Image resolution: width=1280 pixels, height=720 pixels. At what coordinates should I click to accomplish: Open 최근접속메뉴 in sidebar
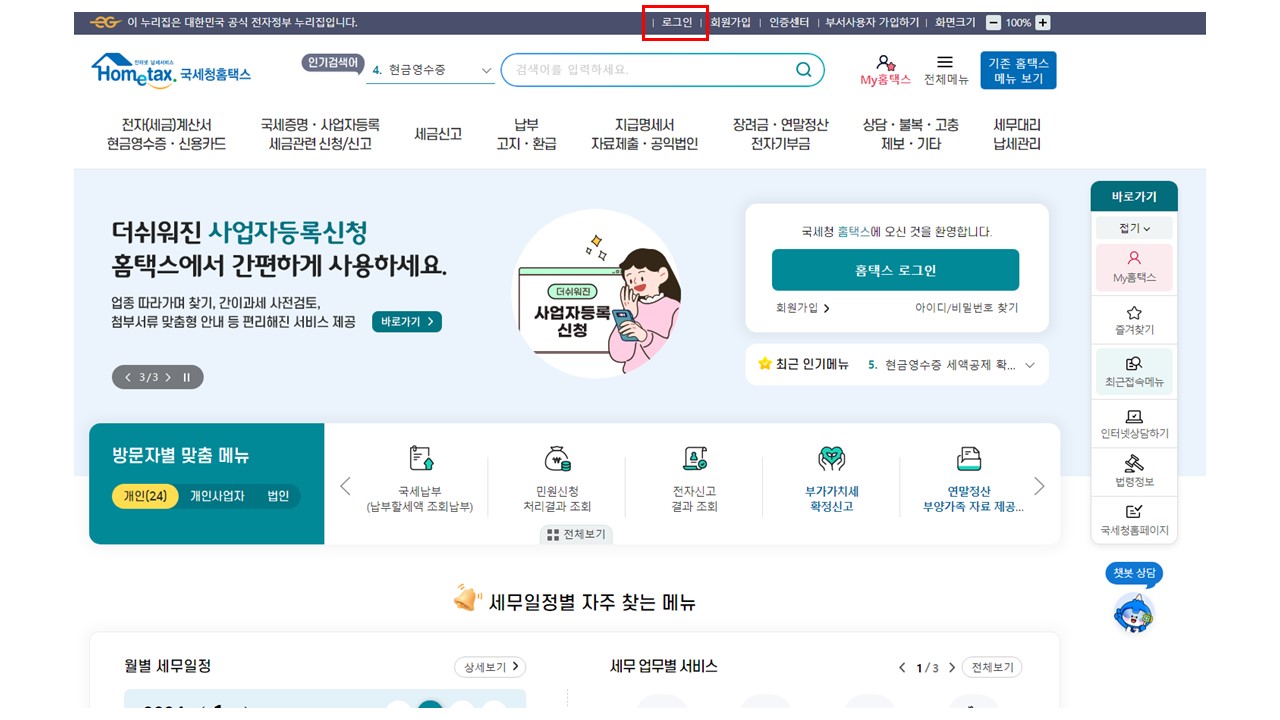[1134, 372]
